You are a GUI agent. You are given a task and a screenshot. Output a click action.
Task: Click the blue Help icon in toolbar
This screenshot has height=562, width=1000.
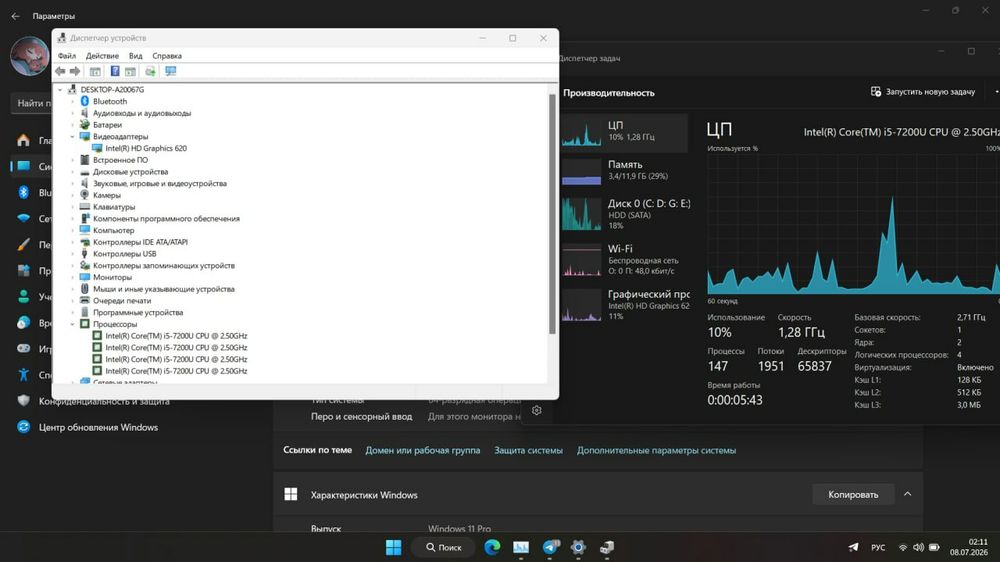[x=115, y=71]
